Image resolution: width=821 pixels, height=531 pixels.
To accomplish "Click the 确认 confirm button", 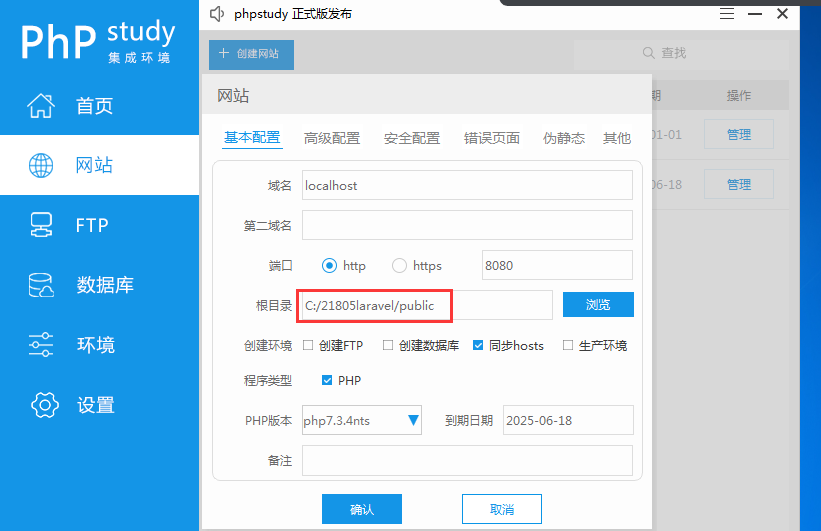I will pos(362,509).
